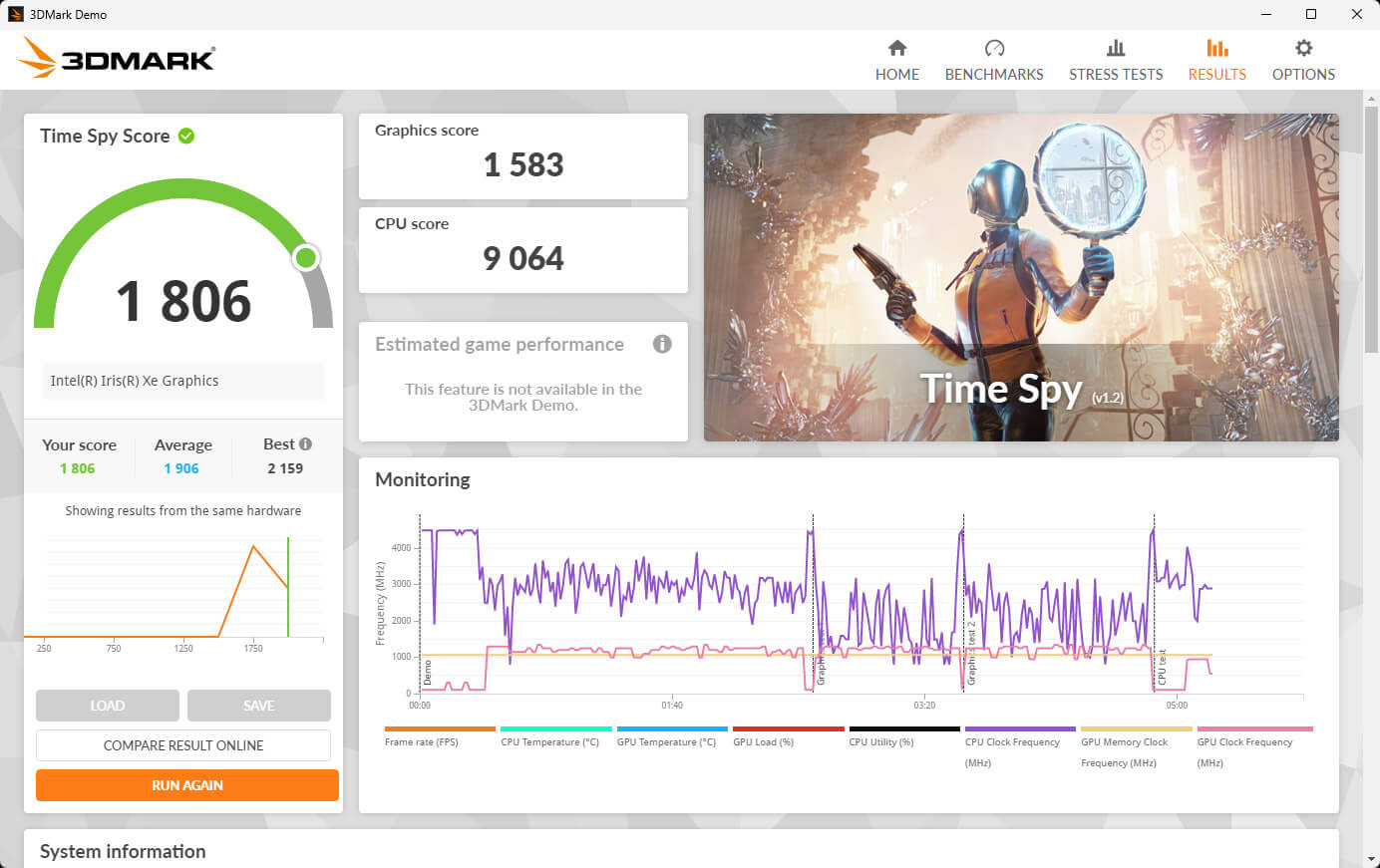Click CPU Clock Frequency purple legend swatch
The width and height of the screenshot is (1380, 868).
coord(1020,728)
